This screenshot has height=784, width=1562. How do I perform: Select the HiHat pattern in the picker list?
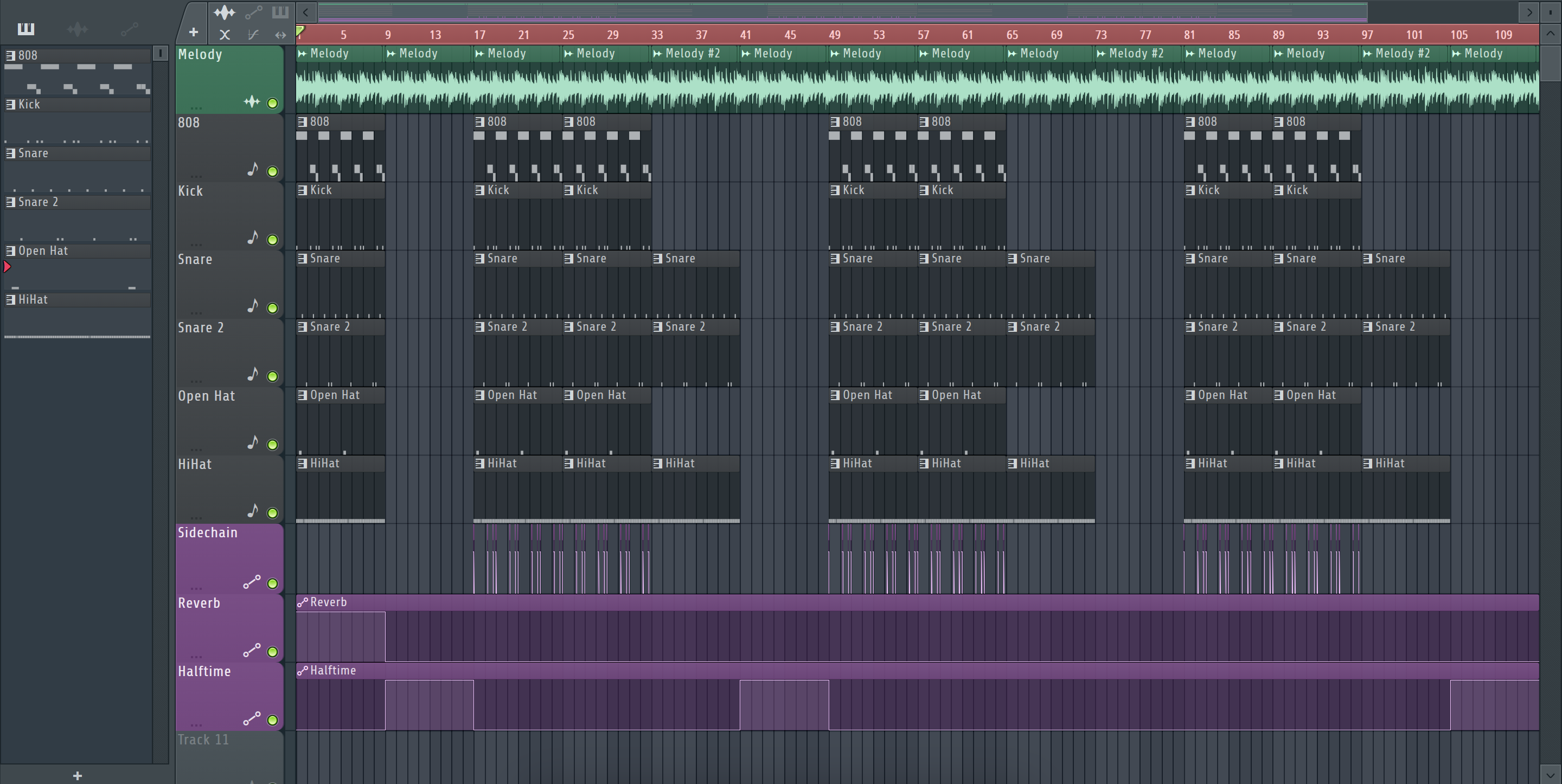[78, 299]
